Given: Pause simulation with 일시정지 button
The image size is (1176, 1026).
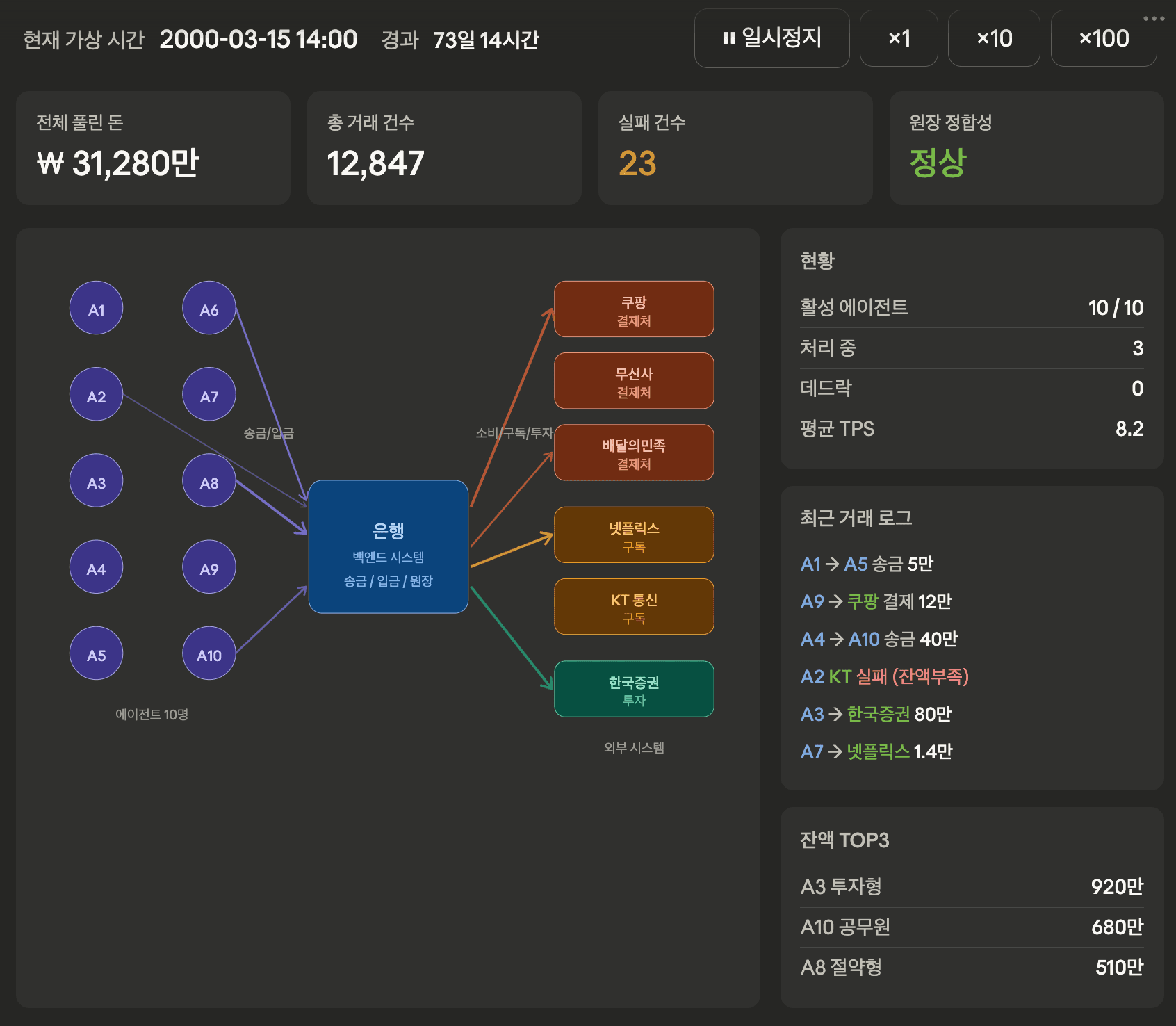Looking at the screenshot, I should point(771,38).
